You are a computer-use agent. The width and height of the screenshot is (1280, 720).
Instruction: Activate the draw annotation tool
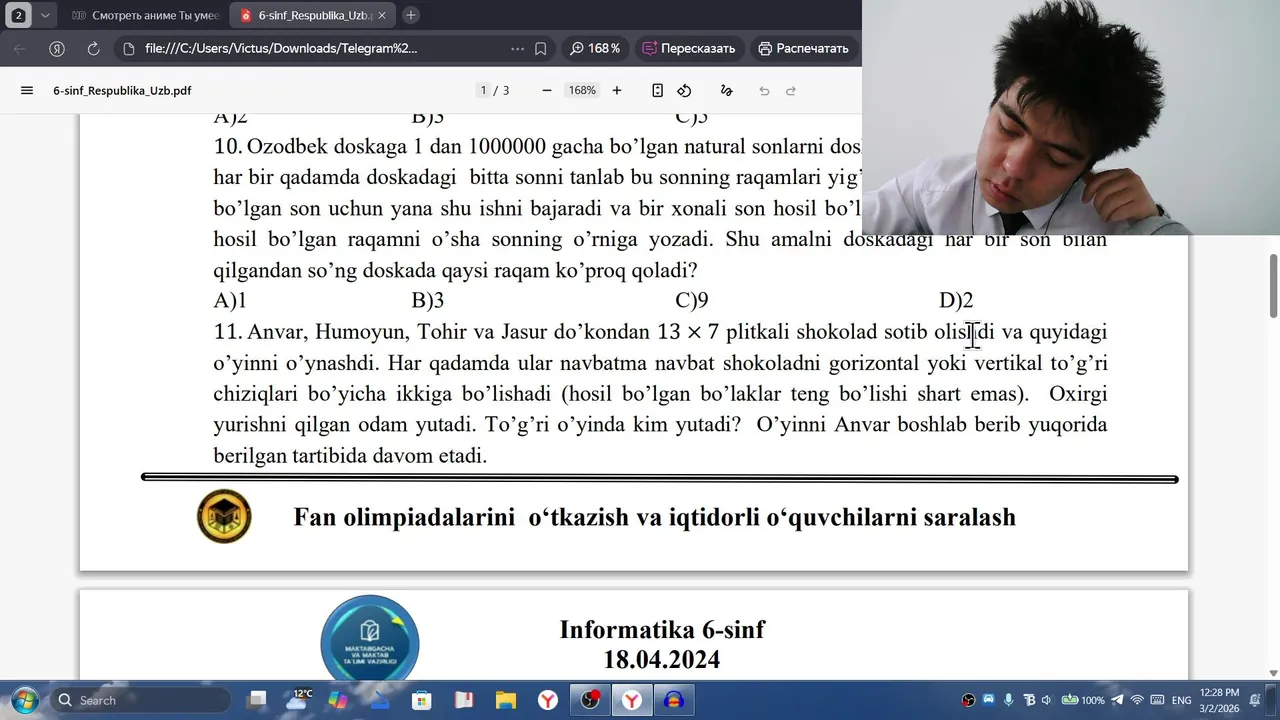[727, 90]
